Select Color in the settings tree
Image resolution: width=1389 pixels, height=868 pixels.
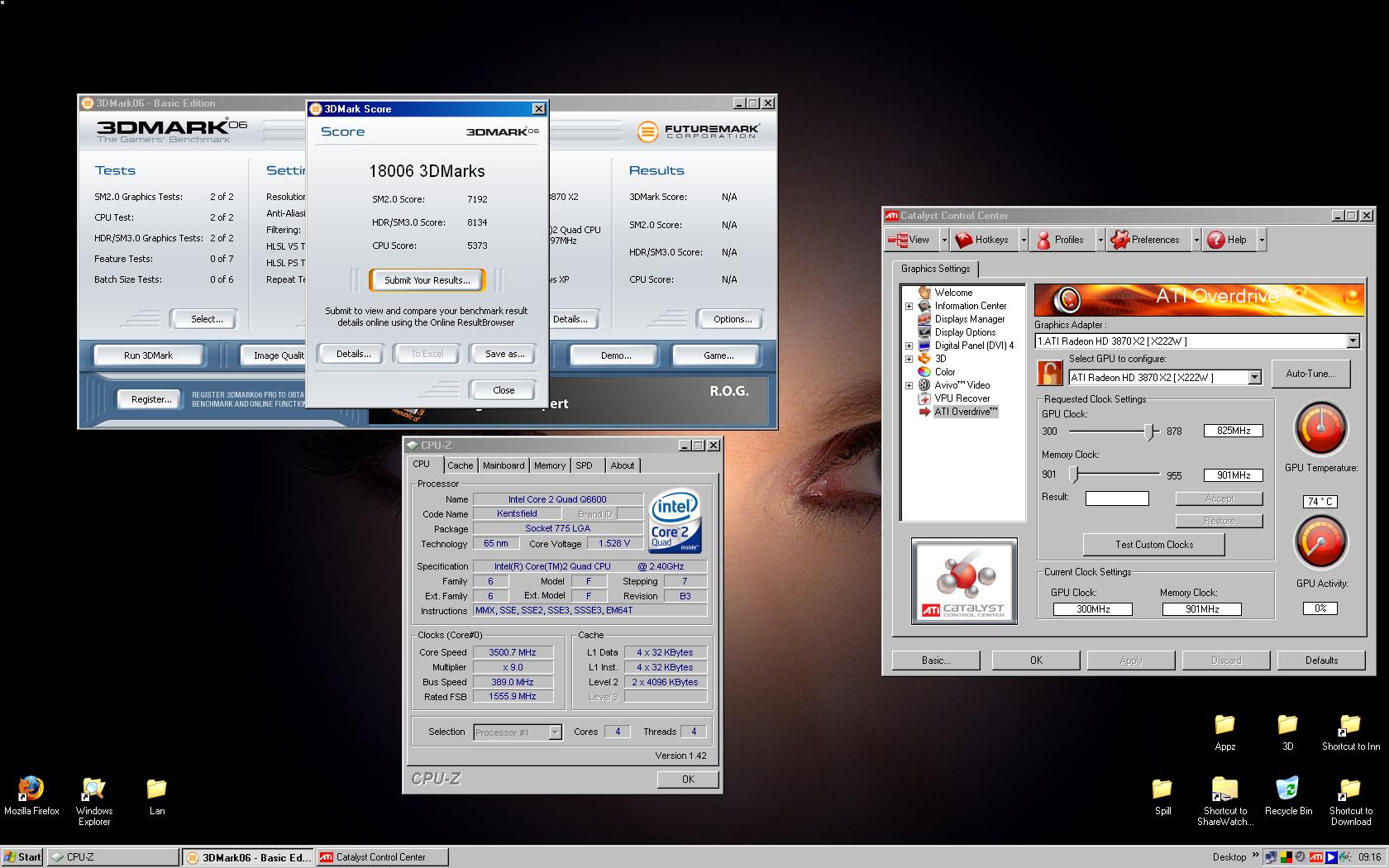click(945, 372)
